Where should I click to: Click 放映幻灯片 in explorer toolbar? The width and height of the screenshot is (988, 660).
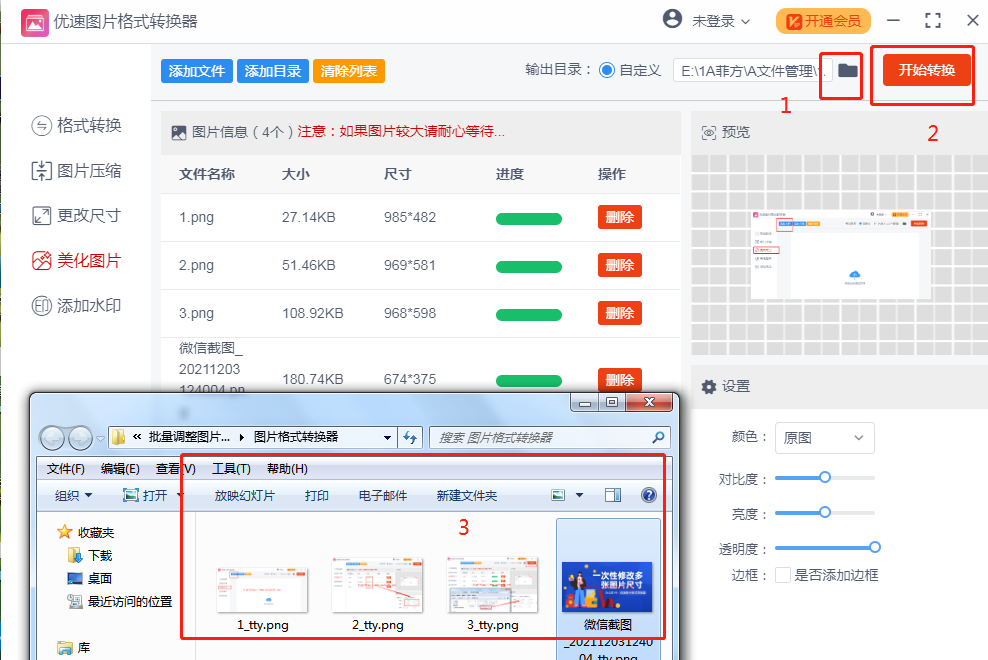tap(244, 495)
